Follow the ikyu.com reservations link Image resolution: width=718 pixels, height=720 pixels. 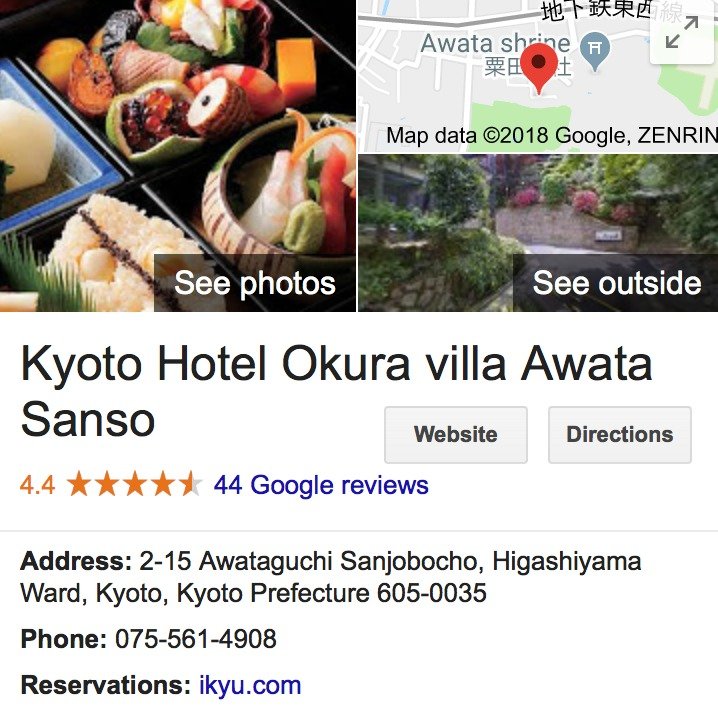pos(250,686)
